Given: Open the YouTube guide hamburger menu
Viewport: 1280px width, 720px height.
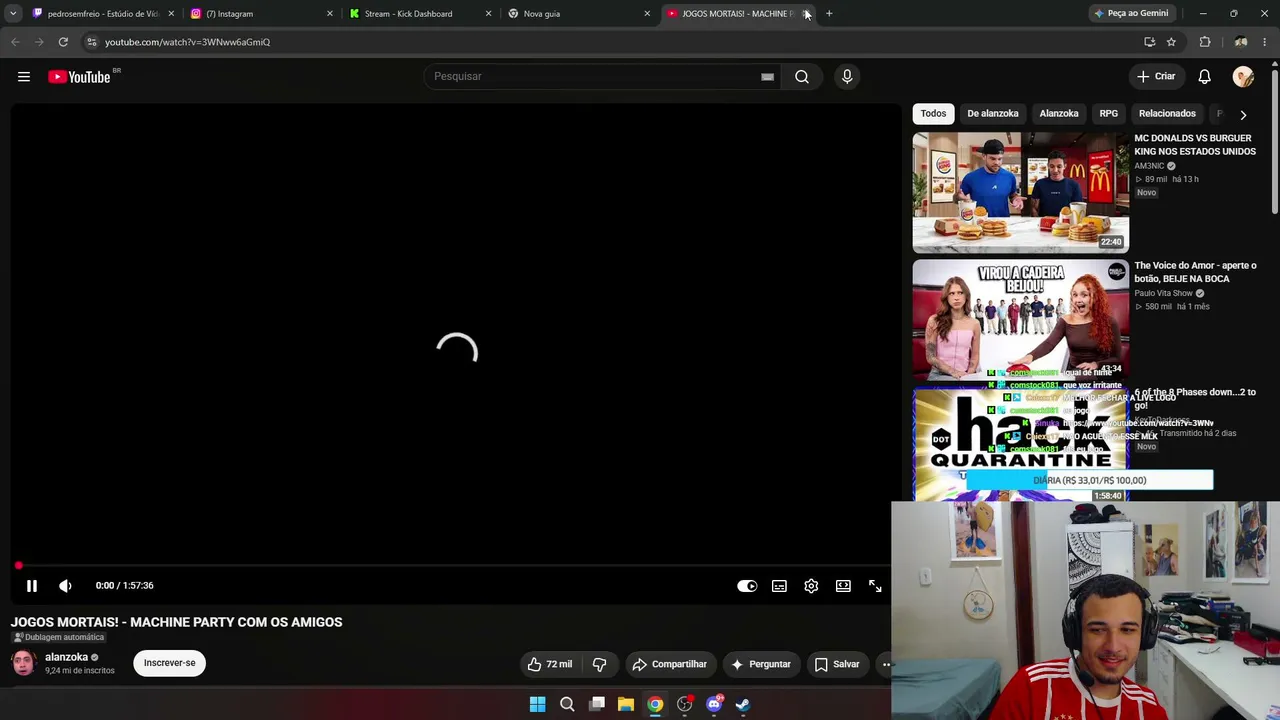Looking at the screenshot, I should [x=24, y=76].
